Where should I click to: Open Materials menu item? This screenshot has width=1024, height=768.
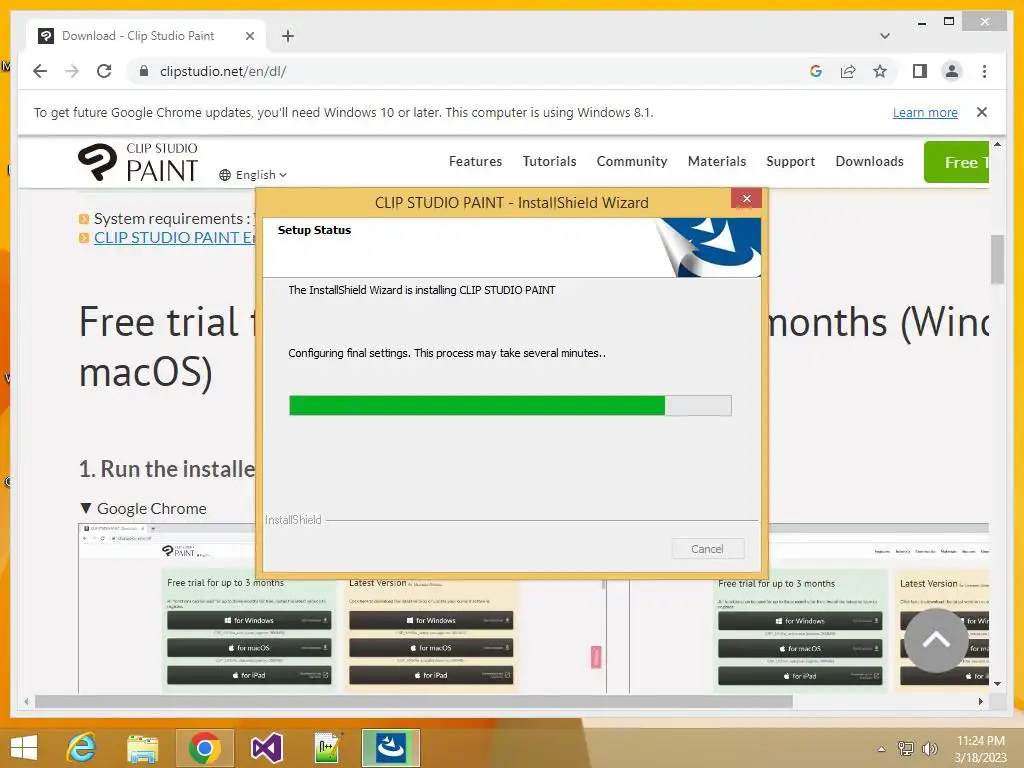tap(716, 161)
